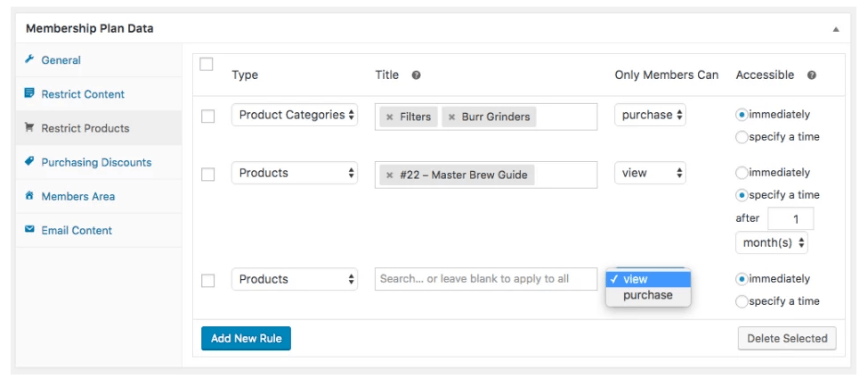Select immediately for the last Products rule
Viewport: 866px width, 385px height.
[x=742, y=279]
